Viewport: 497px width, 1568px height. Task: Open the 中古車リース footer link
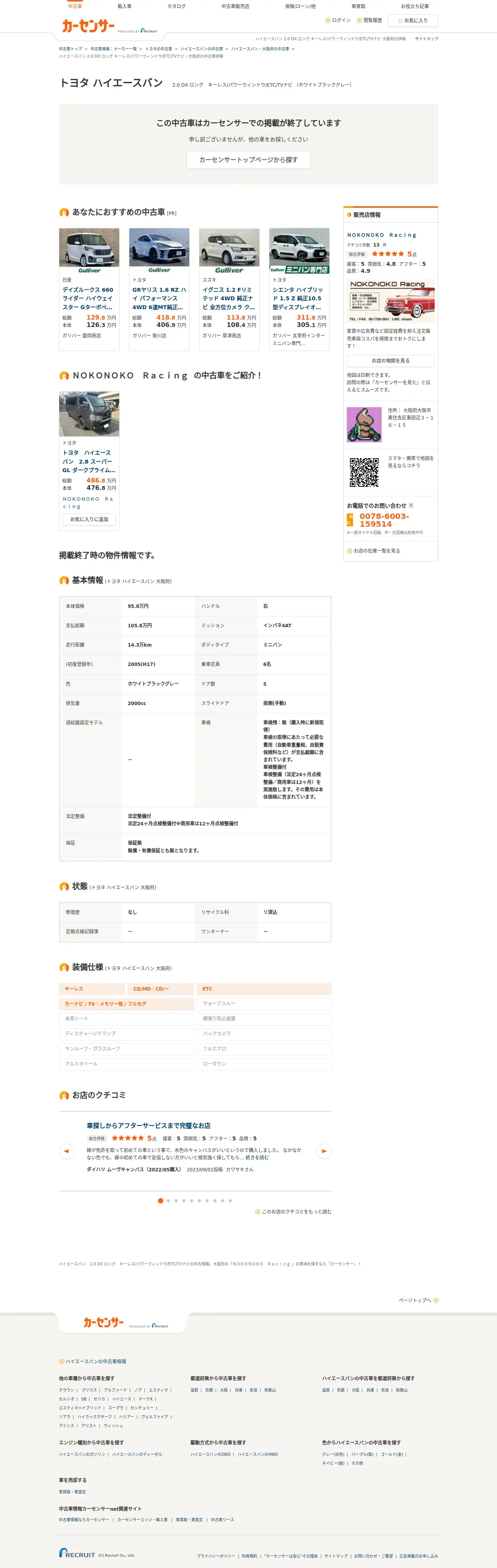(222, 1520)
